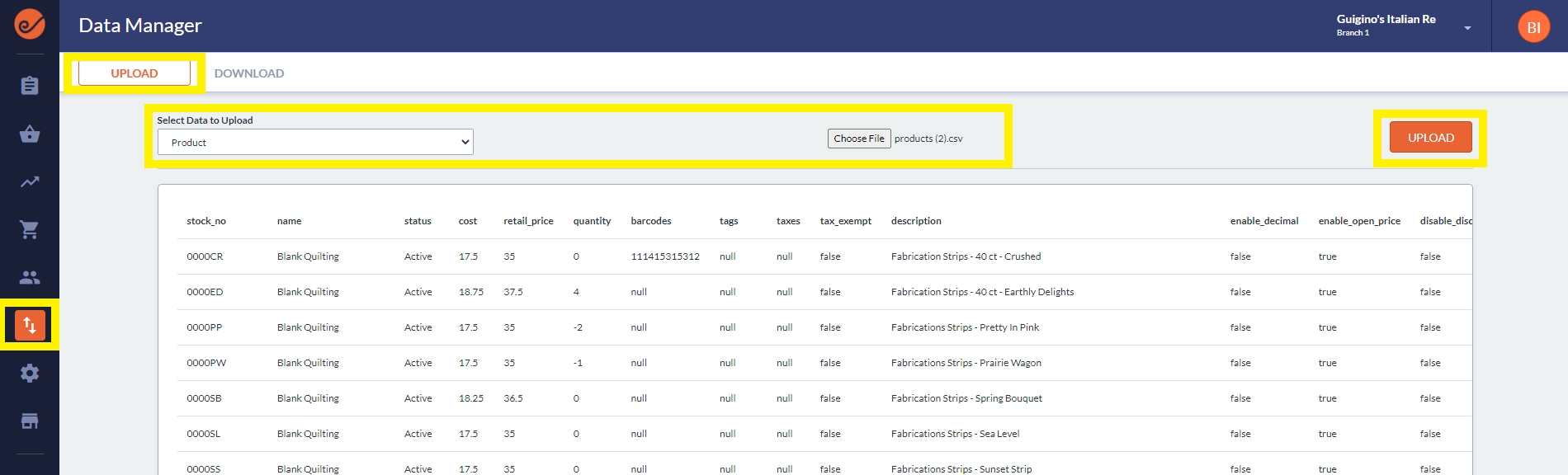Open the shopping basket sidebar icon
The width and height of the screenshot is (1568, 475).
30,134
